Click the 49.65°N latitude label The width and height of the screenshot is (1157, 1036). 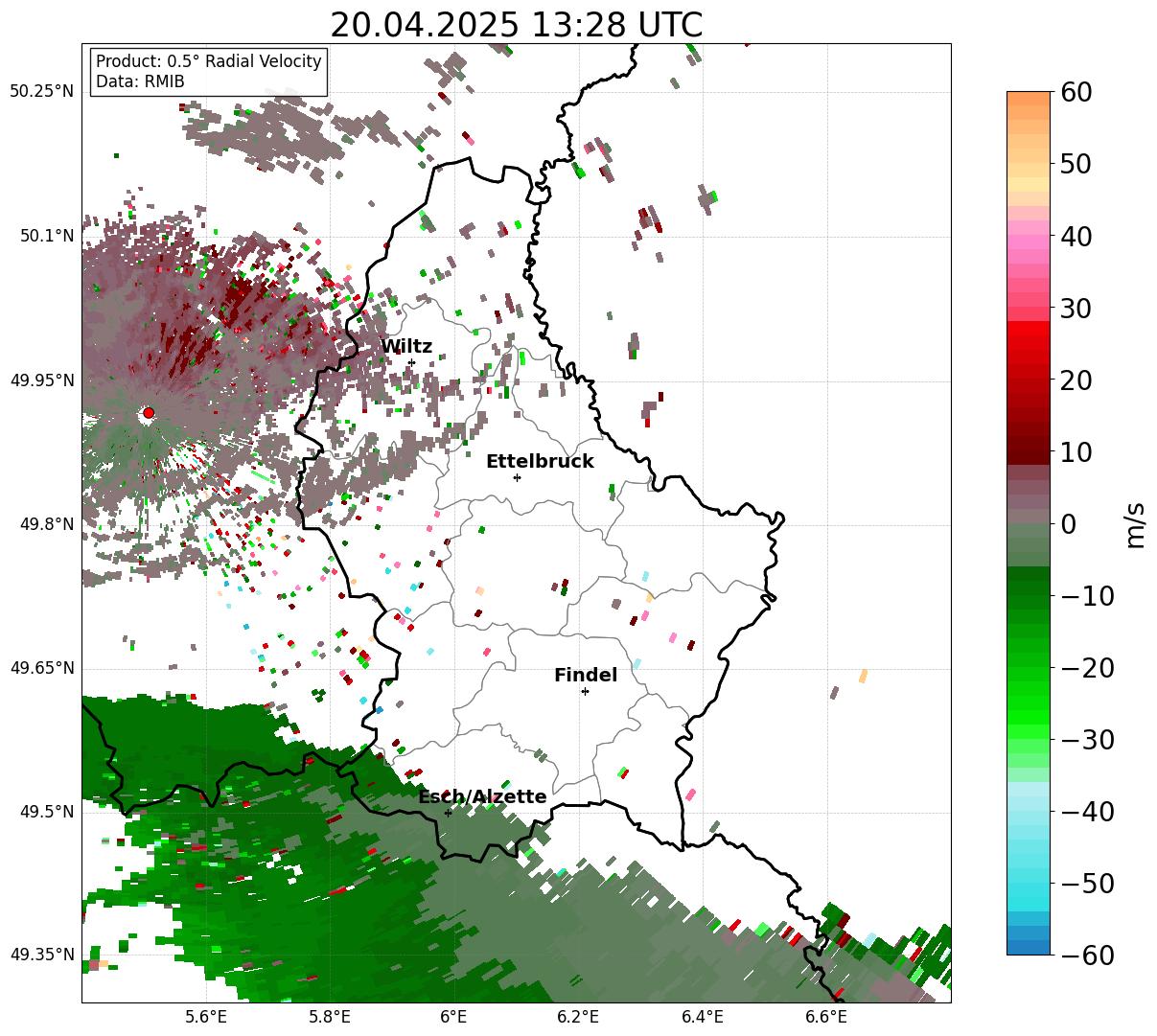[42, 668]
